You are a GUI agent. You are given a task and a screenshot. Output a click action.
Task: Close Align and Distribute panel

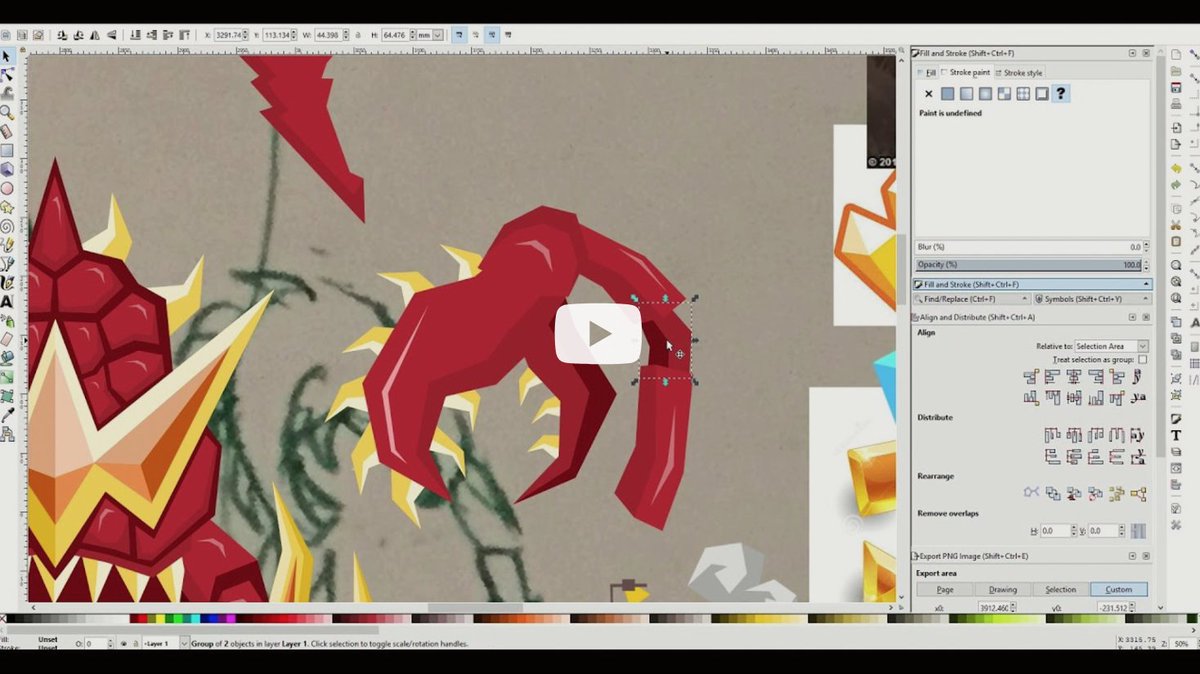(1146, 317)
